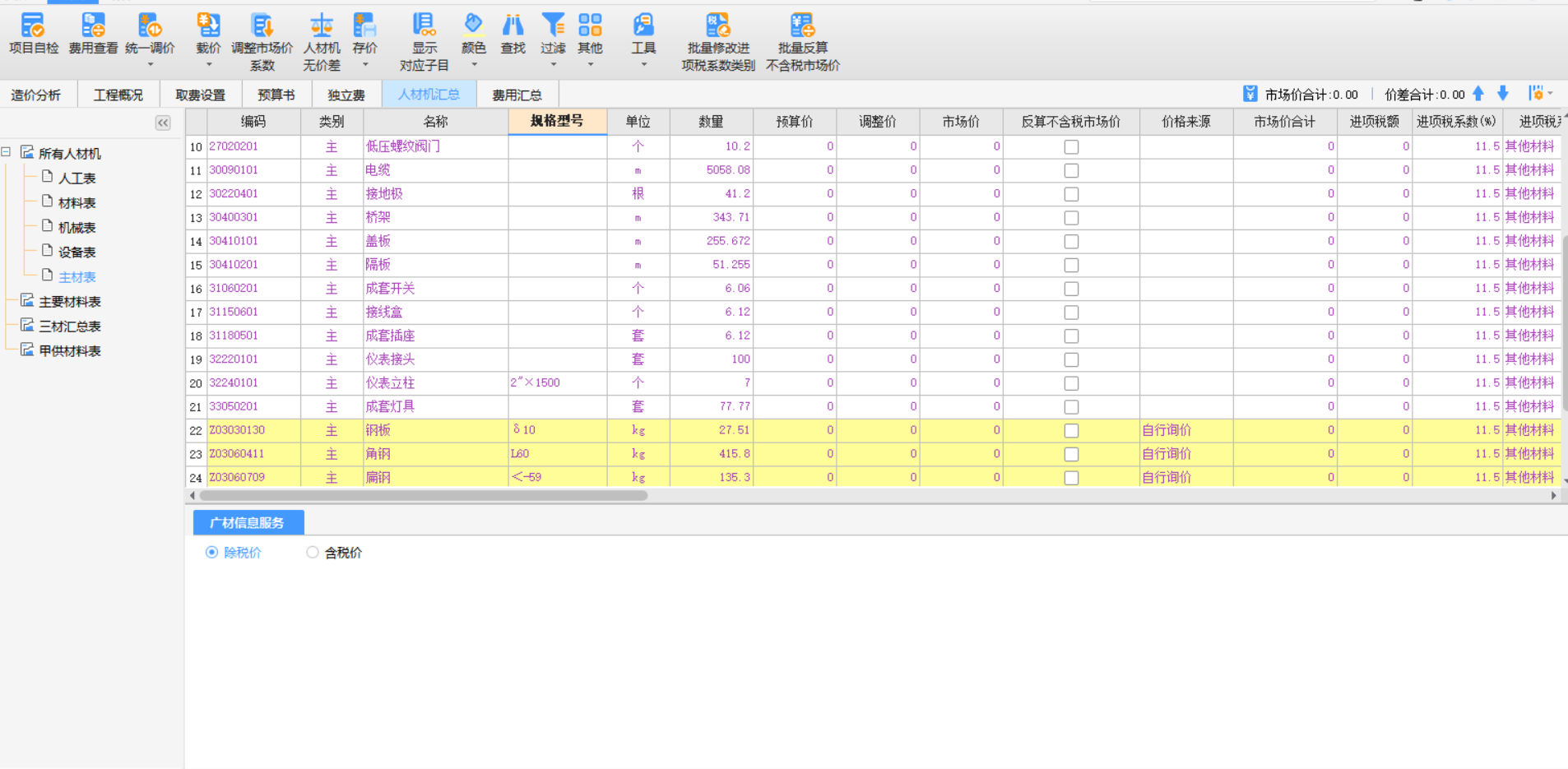Image resolution: width=1568 pixels, height=769 pixels.
Task: Click the 人材机无价差 icon
Action: coord(321,25)
